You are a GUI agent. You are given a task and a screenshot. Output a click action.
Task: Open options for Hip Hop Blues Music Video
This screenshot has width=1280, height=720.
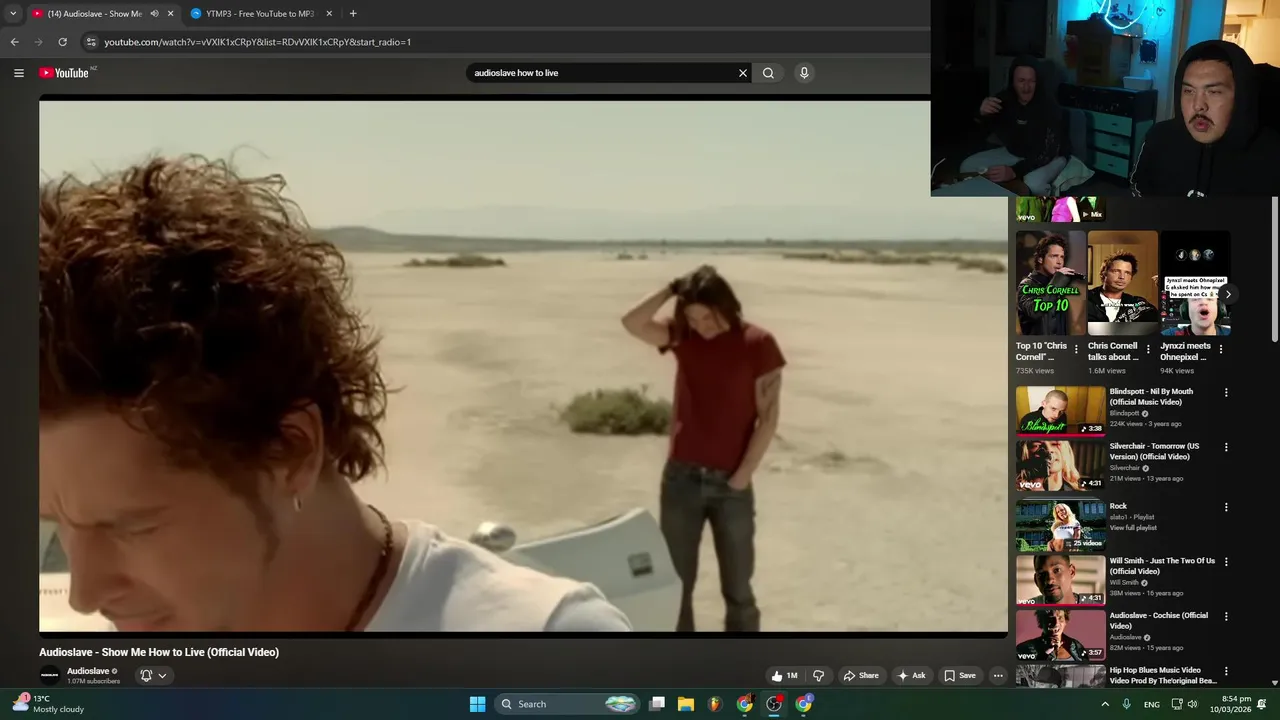click(x=1226, y=672)
